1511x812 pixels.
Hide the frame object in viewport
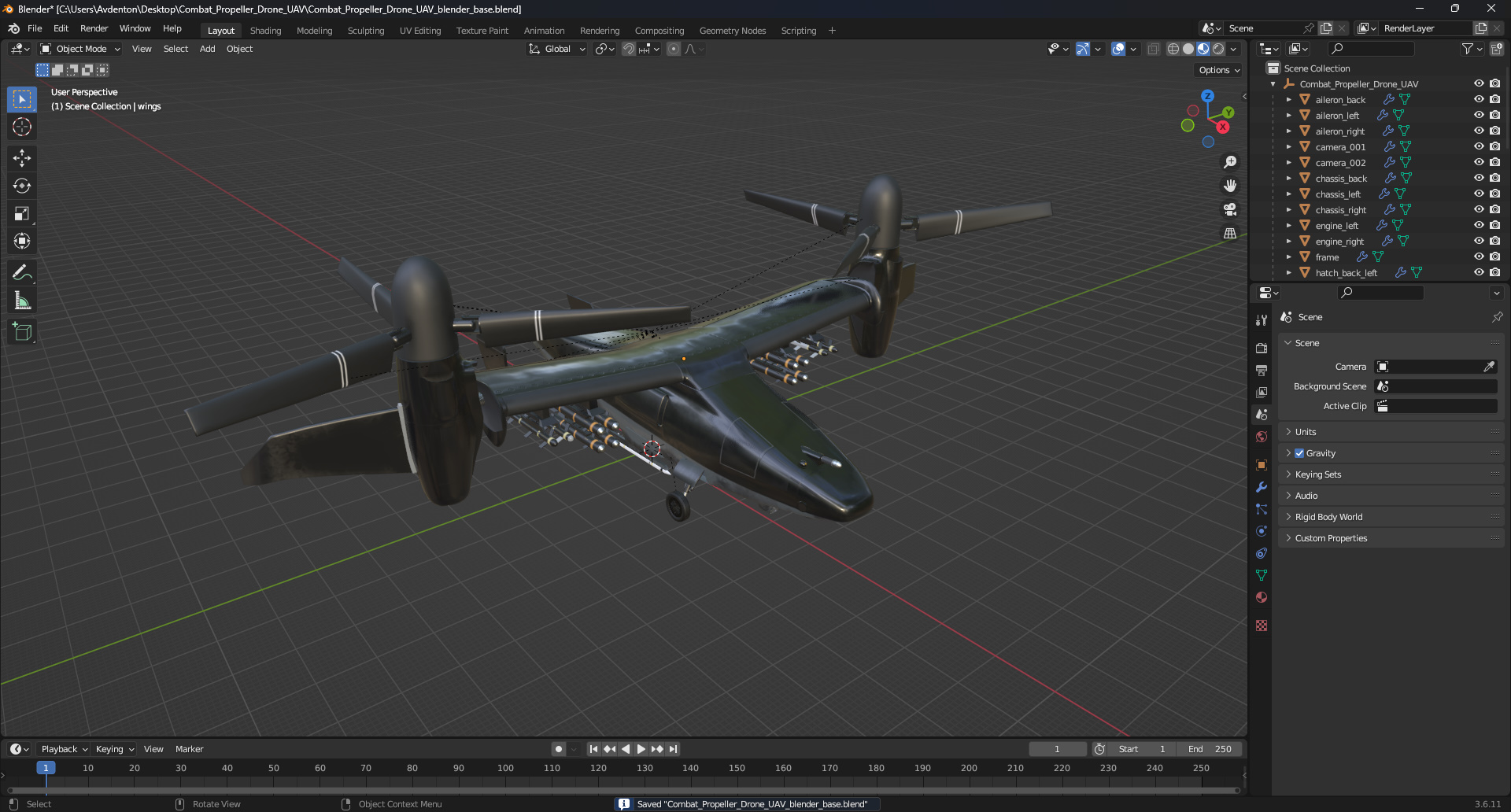tap(1479, 257)
